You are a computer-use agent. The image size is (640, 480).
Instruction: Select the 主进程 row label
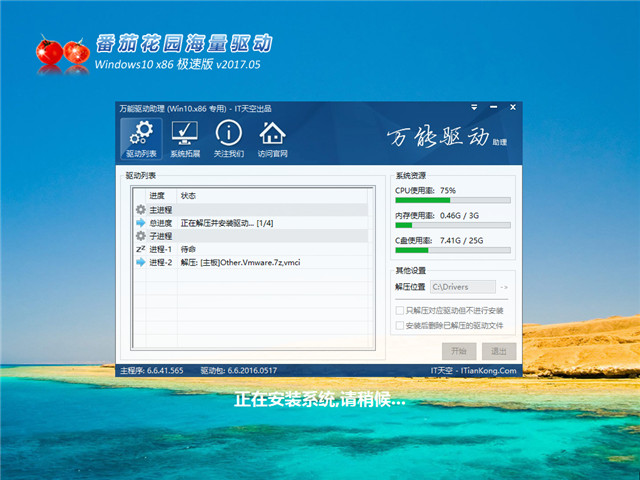(x=160, y=210)
